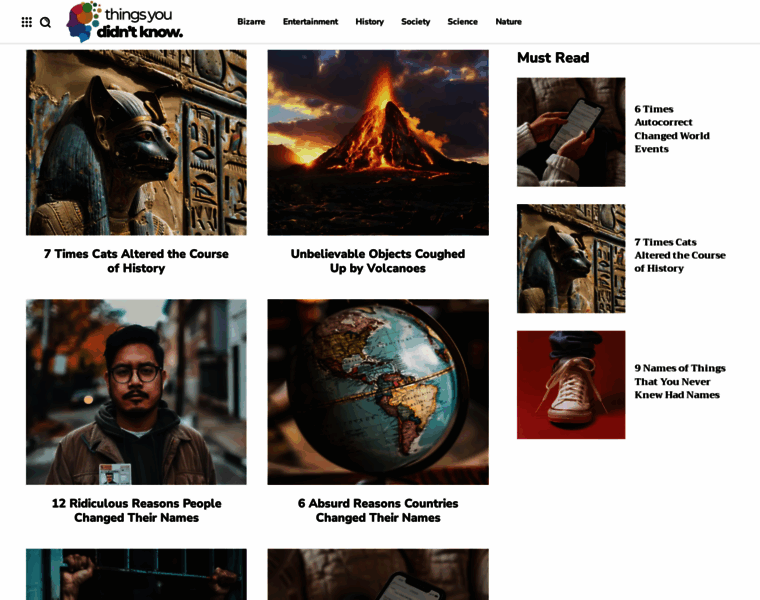This screenshot has height=600, width=760.
Task: Click the sneaker thumbnail in Must Read
Action: click(x=571, y=385)
